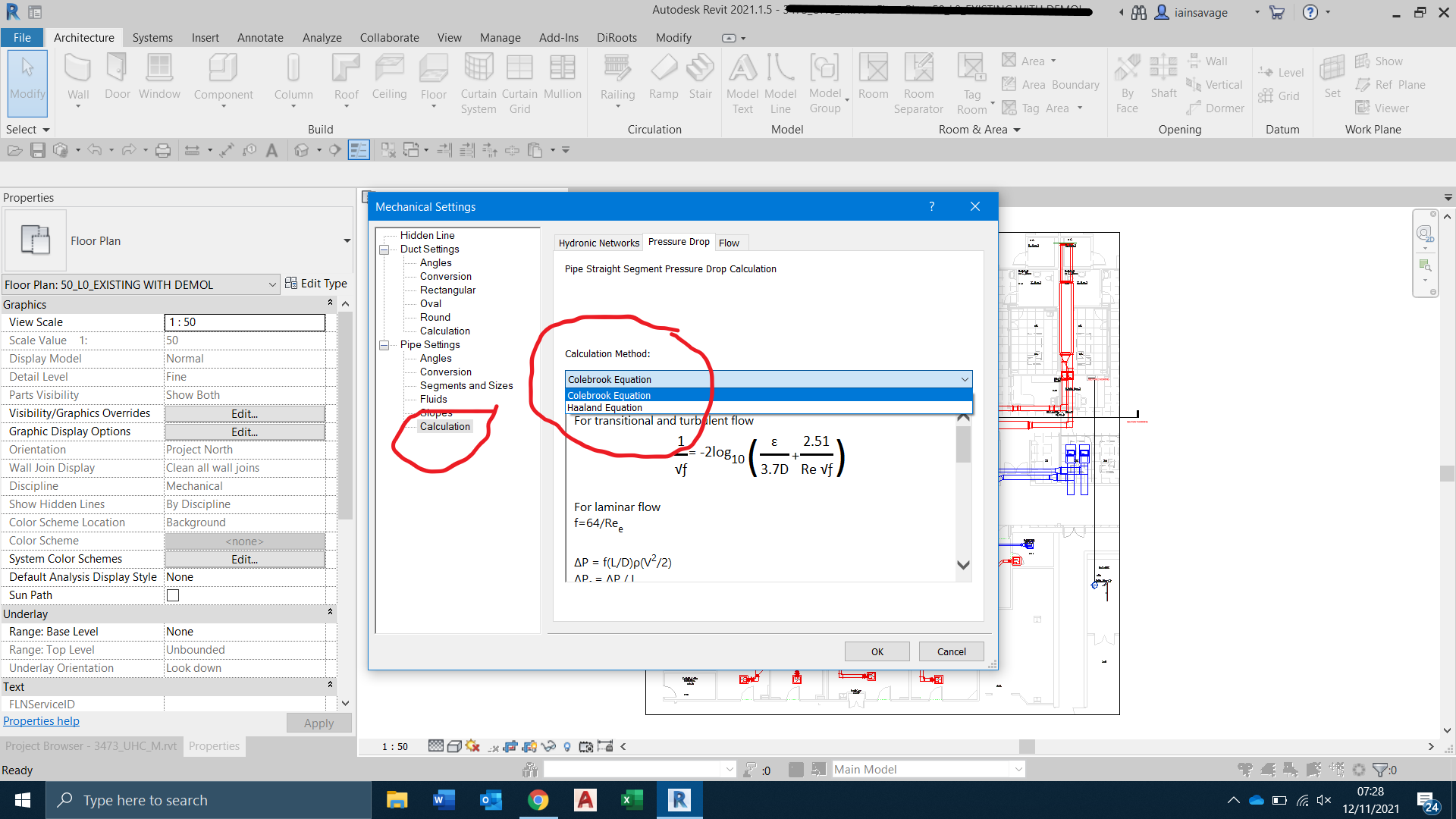Switch to the Systems ribbon tab
1456x819 pixels.
coord(152,37)
